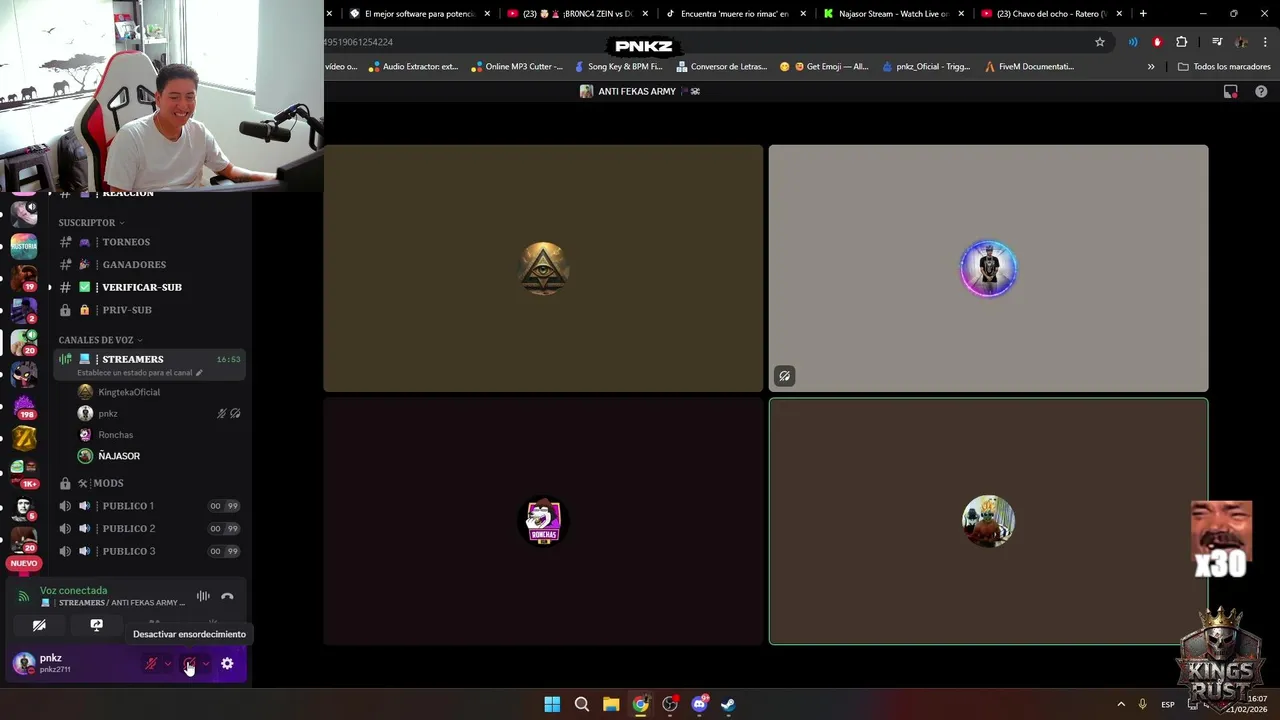
Task: Open server icon with 1K+ badge
Action: 24,471
